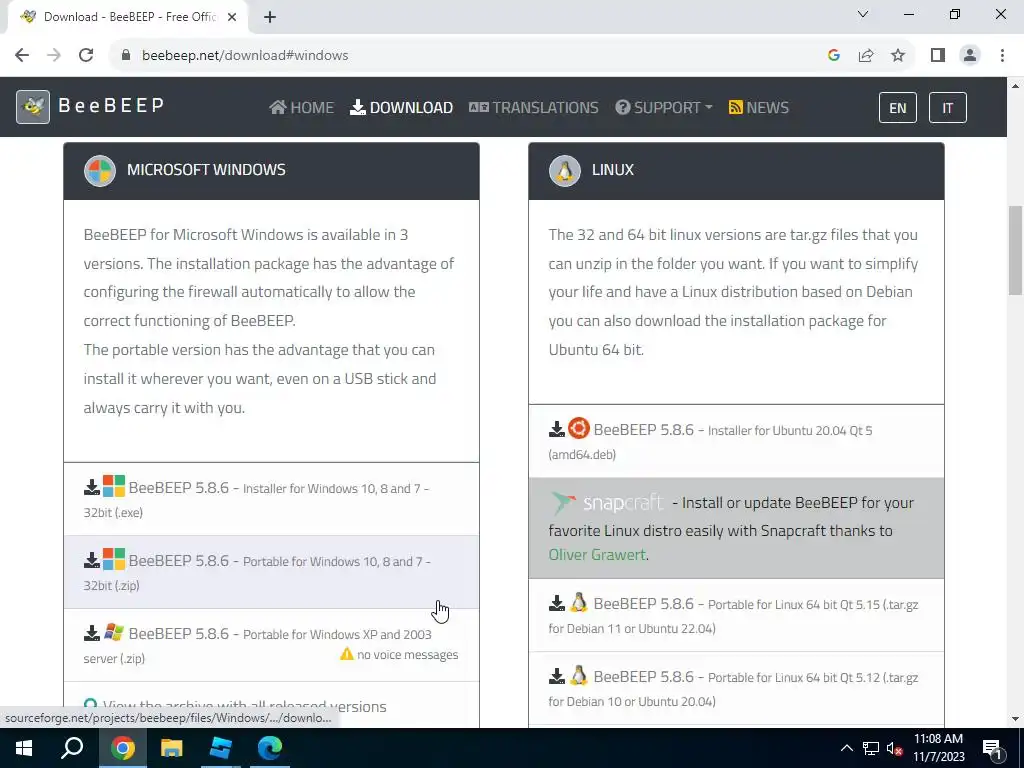Click the Linux penguin round logo icon

565,171
